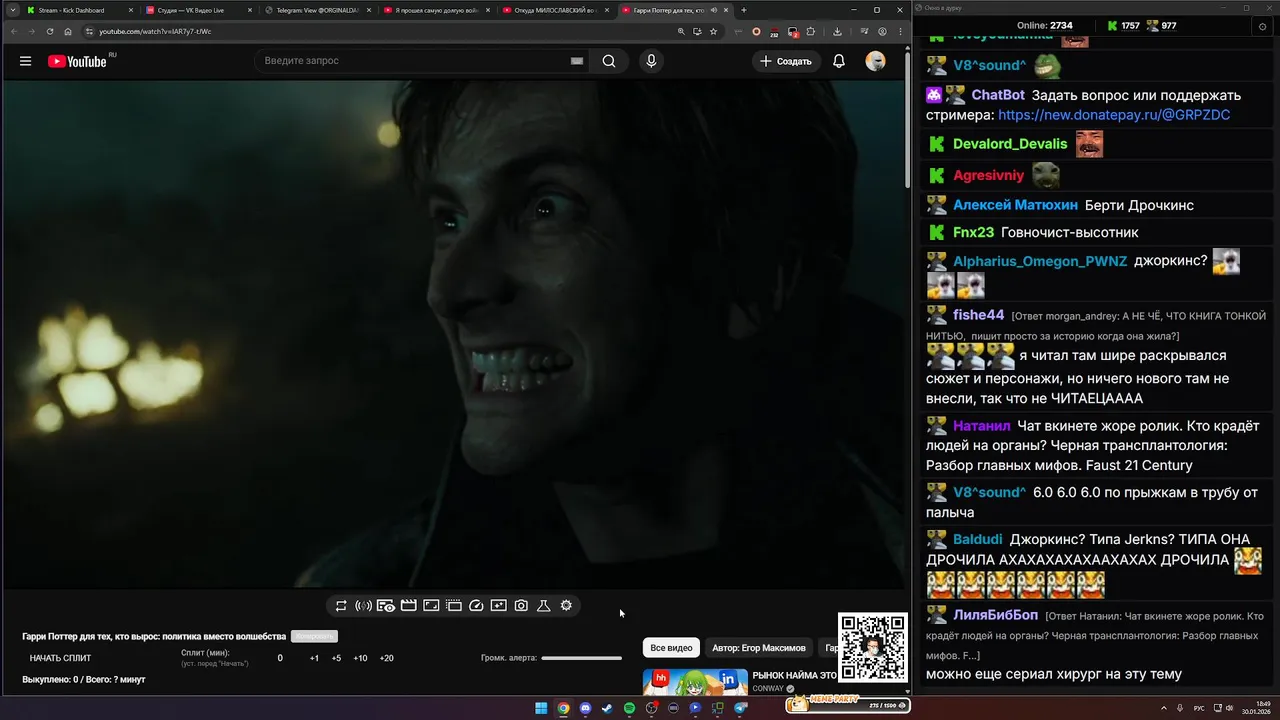
Task: Click the video title about Гарри Поттер
Action: click(154, 636)
